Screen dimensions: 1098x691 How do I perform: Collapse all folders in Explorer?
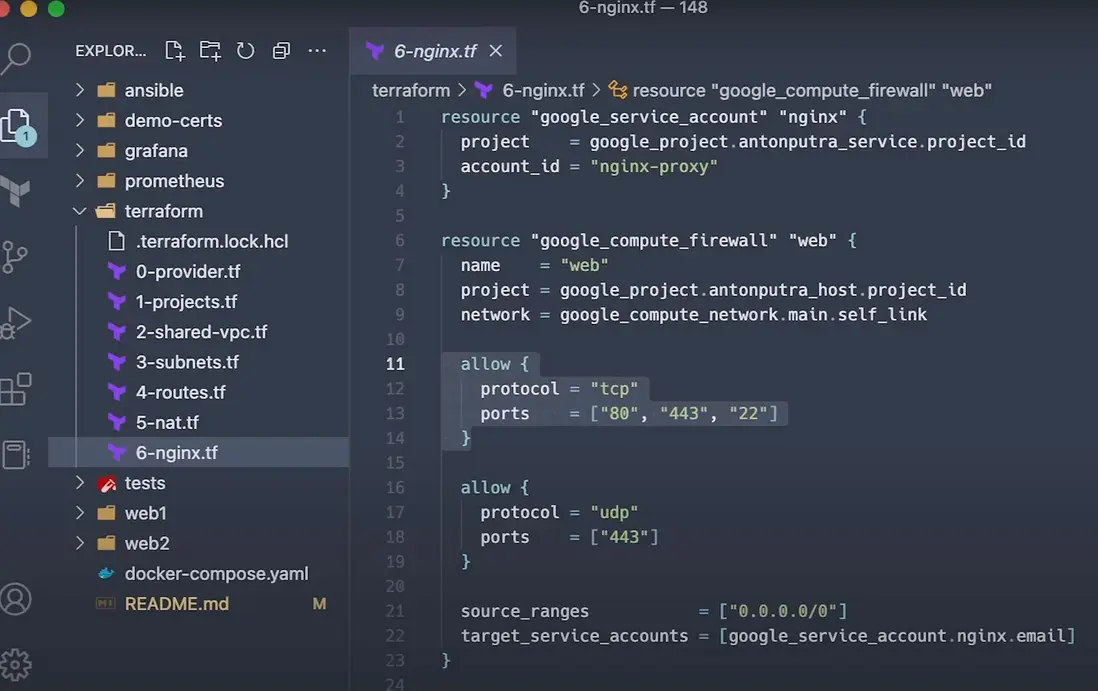[282, 51]
